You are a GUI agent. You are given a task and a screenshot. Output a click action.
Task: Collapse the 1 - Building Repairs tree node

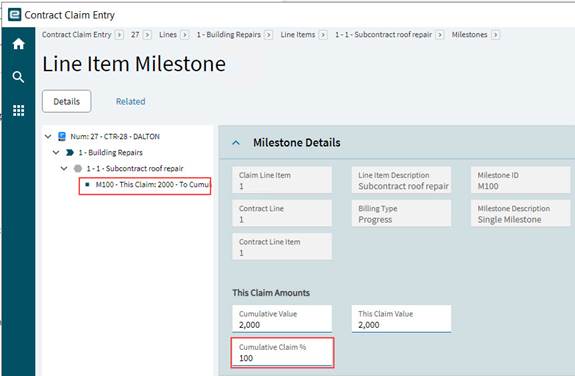click(56, 152)
